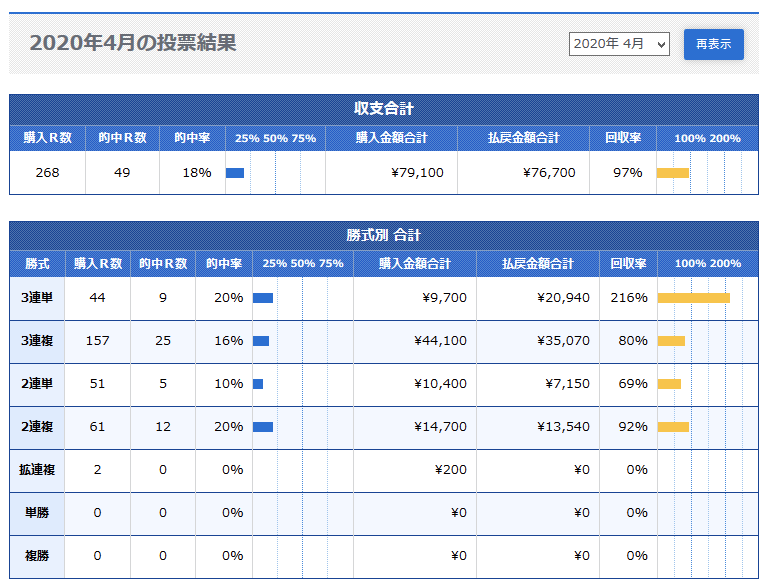This screenshot has width=770, height=588.
Task: Click the blue 18% hit-rate bar in summary
Action: [x=235, y=173]
